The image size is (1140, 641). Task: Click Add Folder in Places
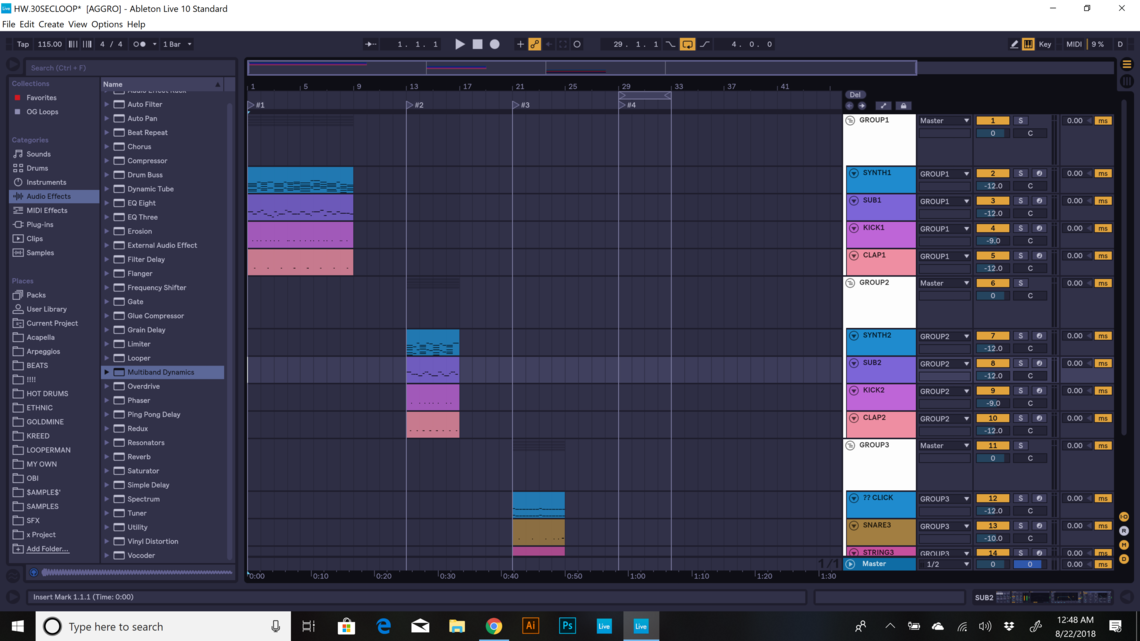point(47,549)
